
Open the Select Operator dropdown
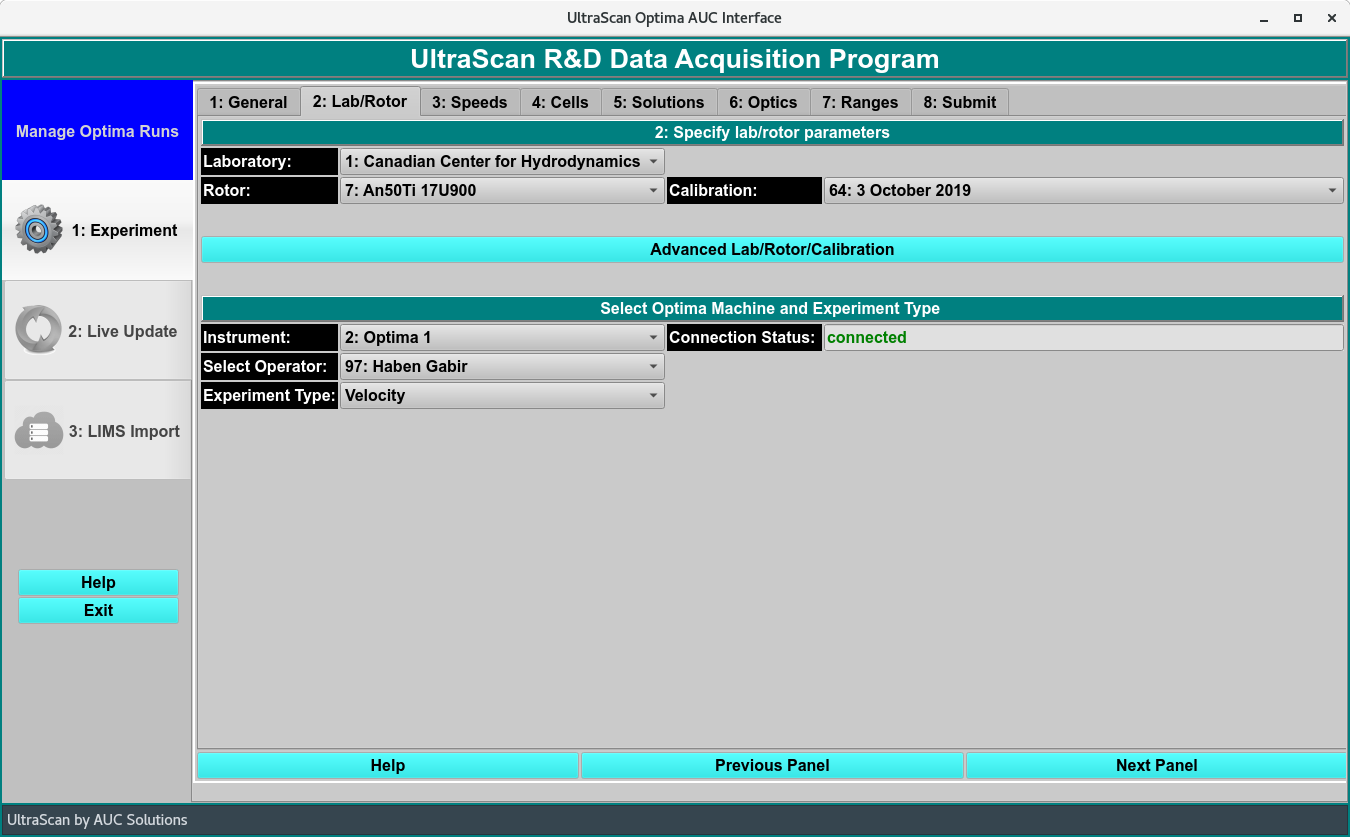click(x=501, y=366)
